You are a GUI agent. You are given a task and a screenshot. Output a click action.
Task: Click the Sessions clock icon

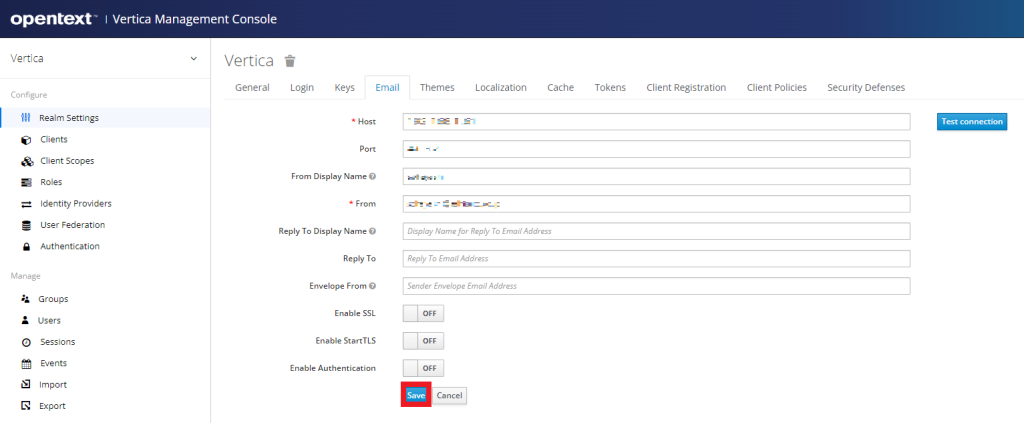(x=27, y=342)
